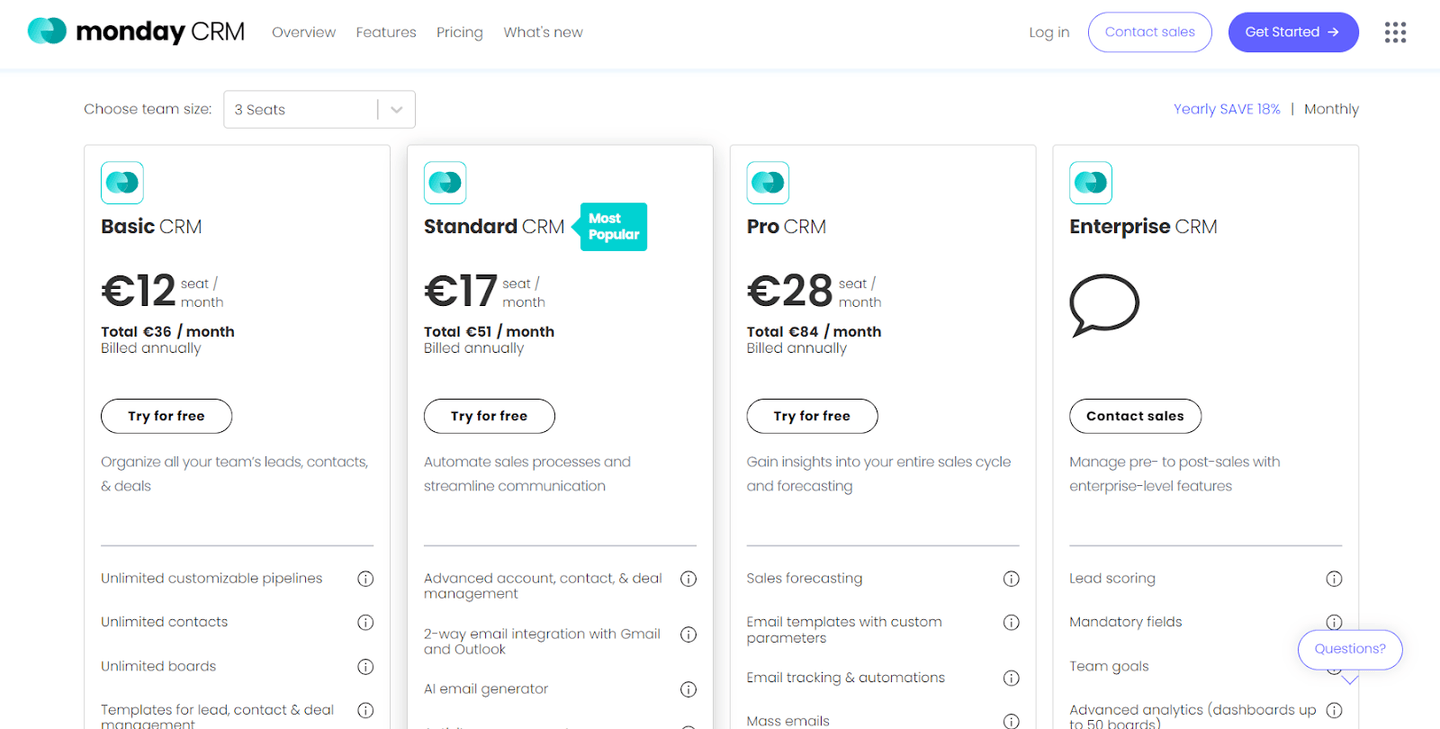Show info for Unlimited customizable pipelines
Viewport: 1440px width, 729px height.
[366, 579]
